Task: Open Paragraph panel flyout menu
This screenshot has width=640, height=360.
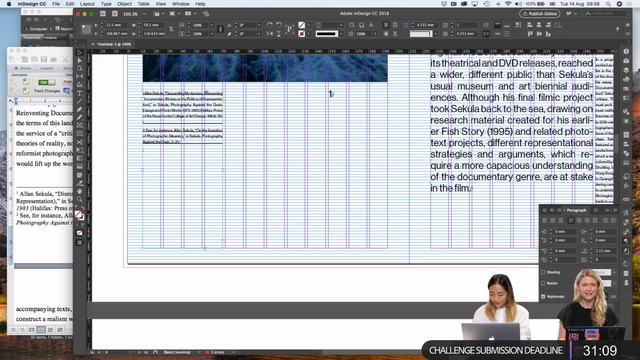Action: click(x=616, y=210)
